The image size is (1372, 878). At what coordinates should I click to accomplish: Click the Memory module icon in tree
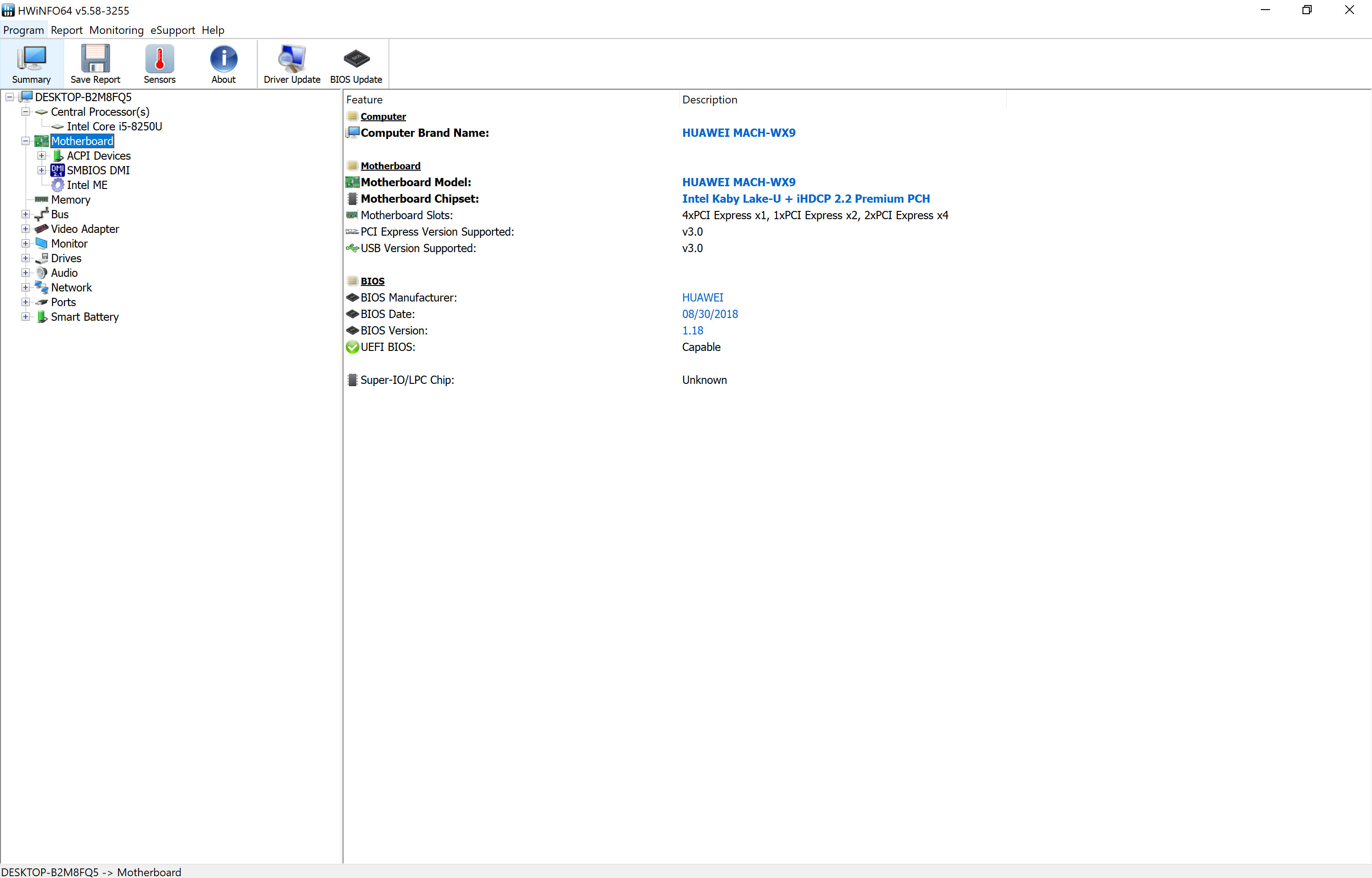(42, 199)
